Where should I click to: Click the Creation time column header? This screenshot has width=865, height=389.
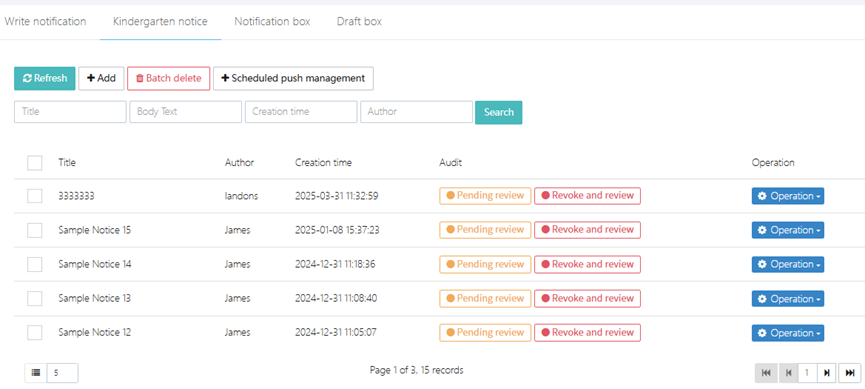(x=323, y=163)
